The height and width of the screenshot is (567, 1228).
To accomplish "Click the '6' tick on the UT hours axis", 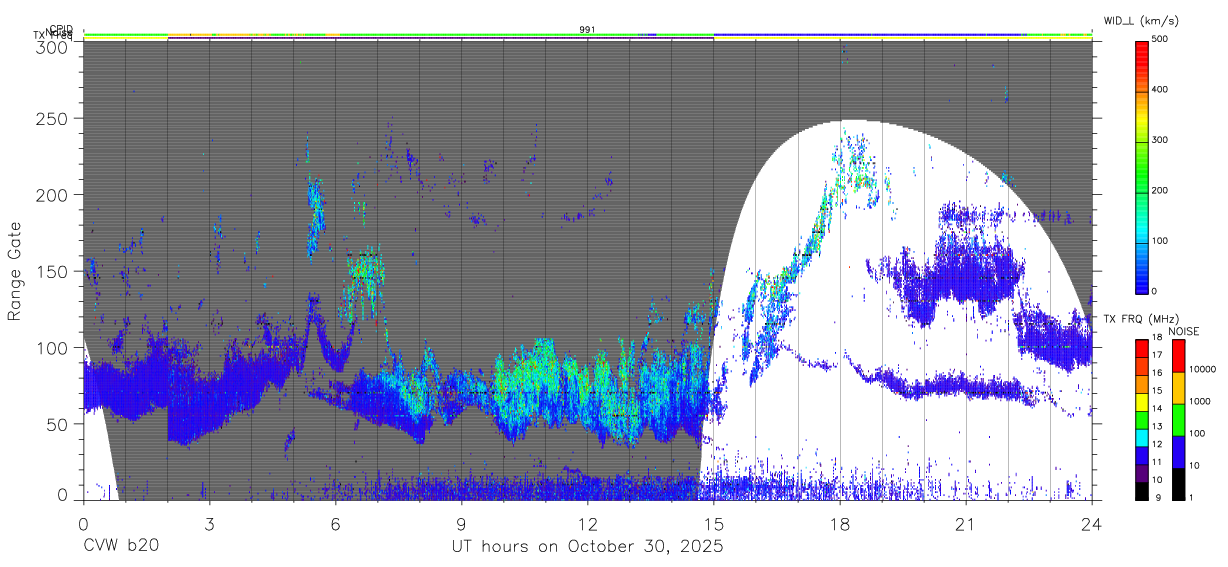I will (336, 523).
